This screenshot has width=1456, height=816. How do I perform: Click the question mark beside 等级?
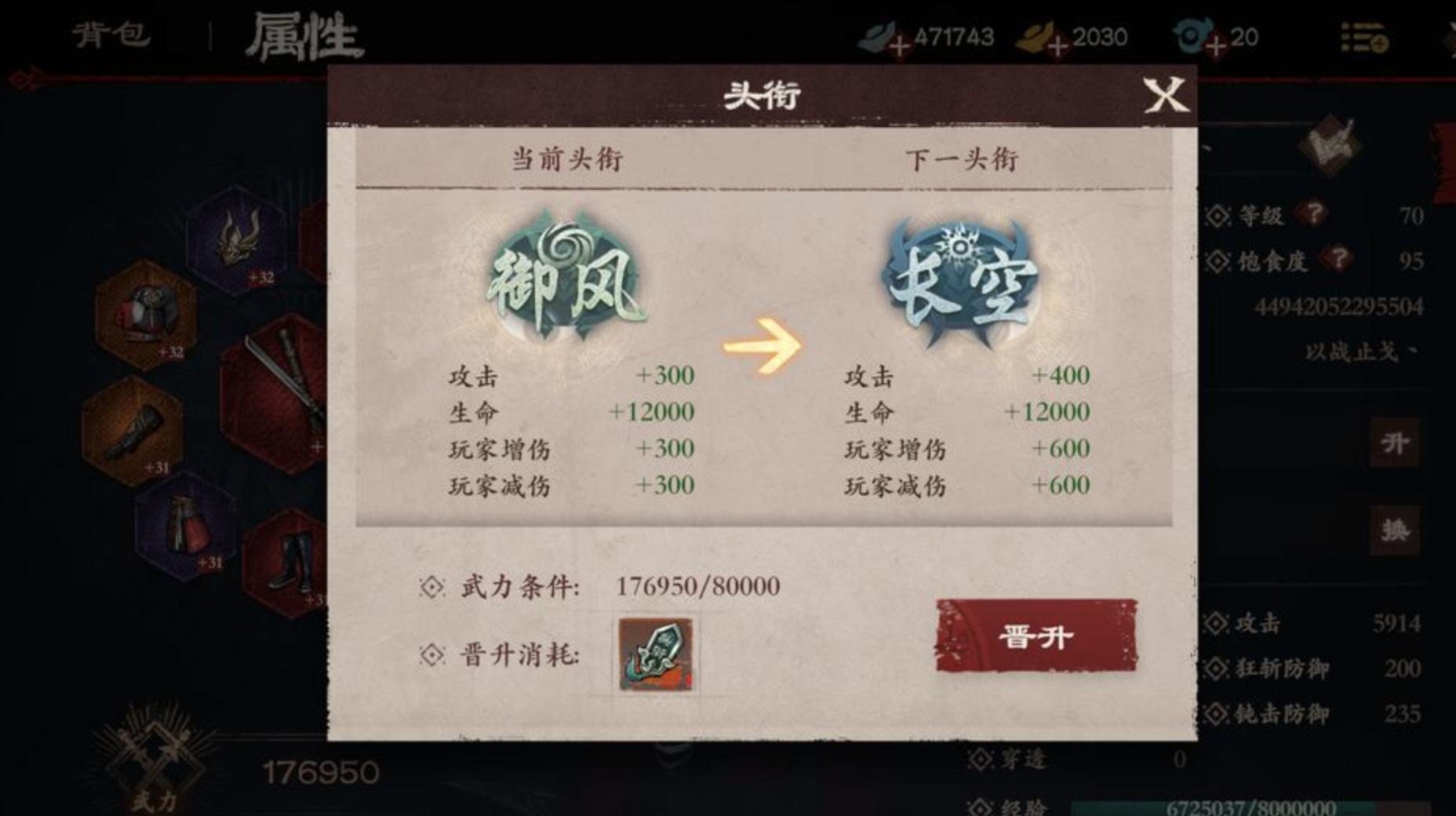pos(1313,213)
